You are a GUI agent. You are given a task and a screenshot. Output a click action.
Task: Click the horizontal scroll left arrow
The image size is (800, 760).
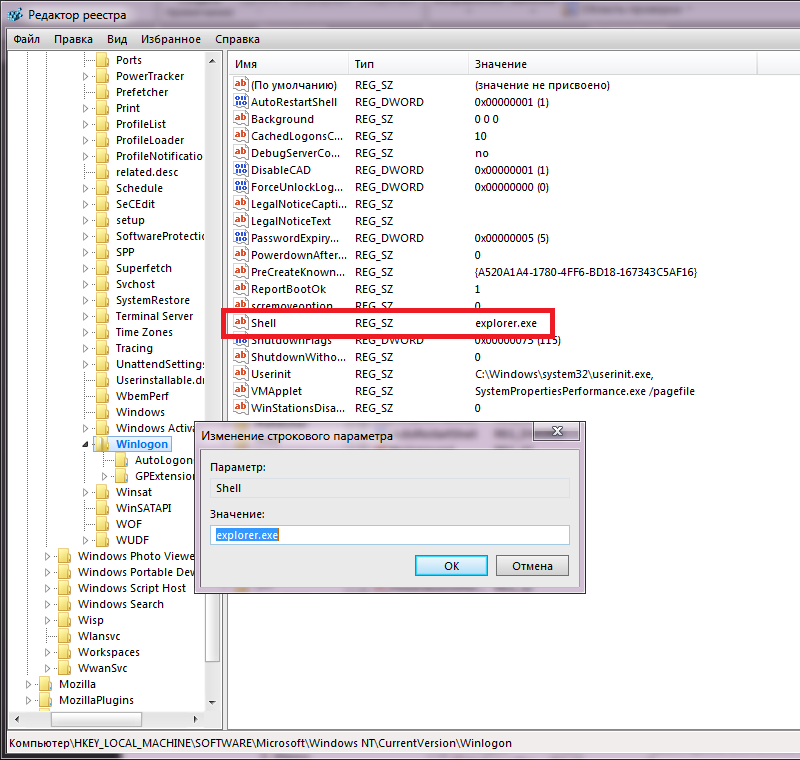17,719
